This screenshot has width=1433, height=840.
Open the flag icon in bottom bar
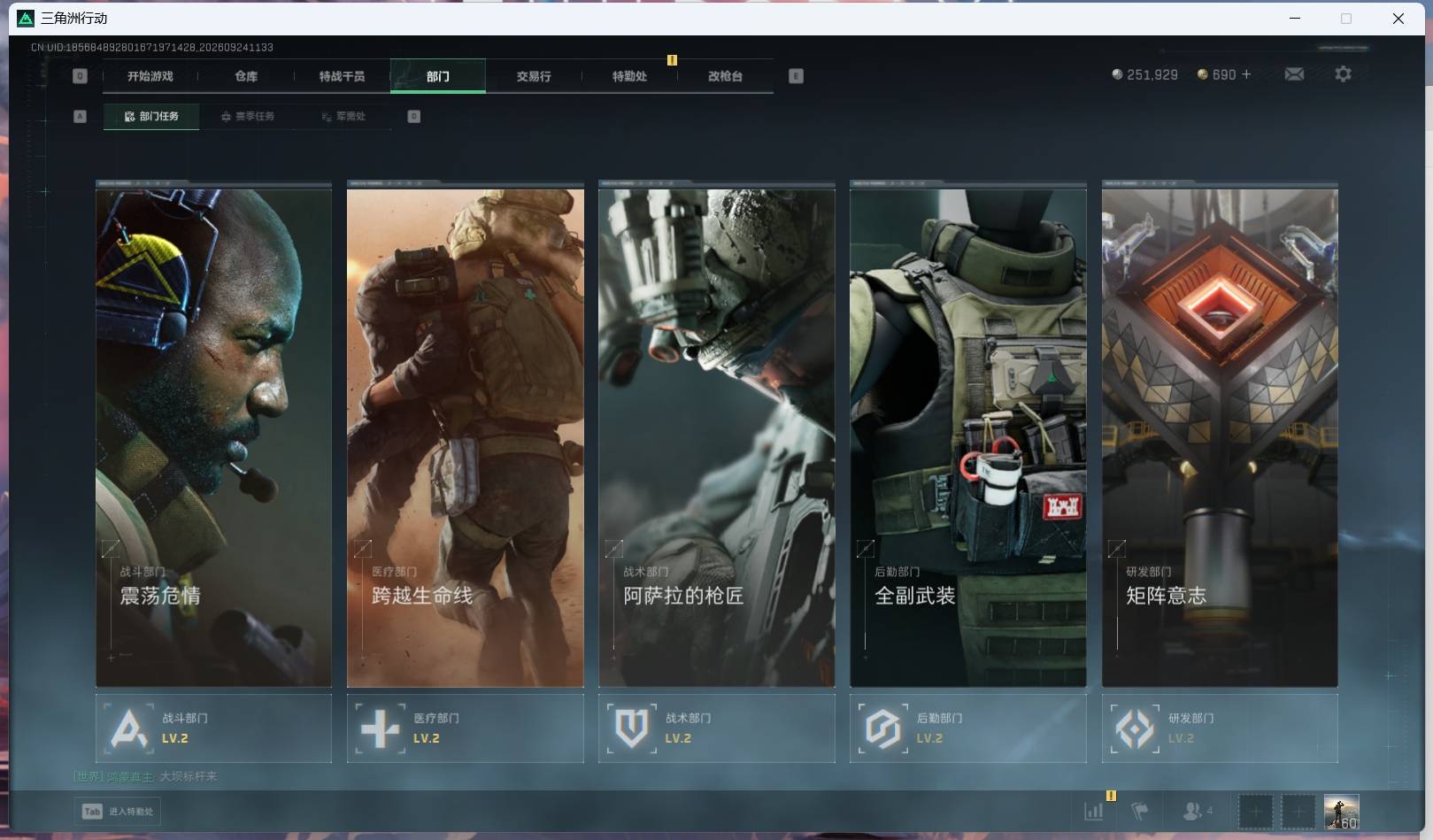1140,811
